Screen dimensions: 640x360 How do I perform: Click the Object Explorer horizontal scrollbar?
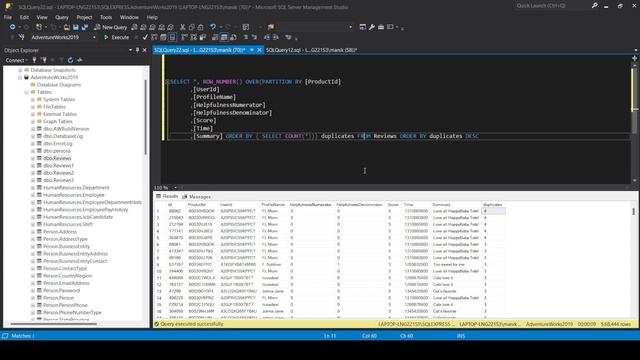(x=53, y=324)
